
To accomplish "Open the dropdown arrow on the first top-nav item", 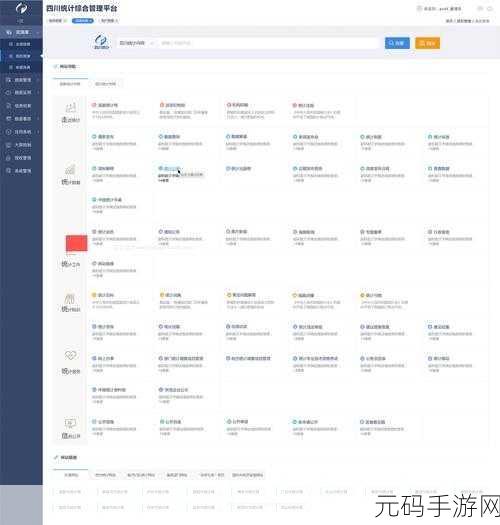I will coord(65,21).
